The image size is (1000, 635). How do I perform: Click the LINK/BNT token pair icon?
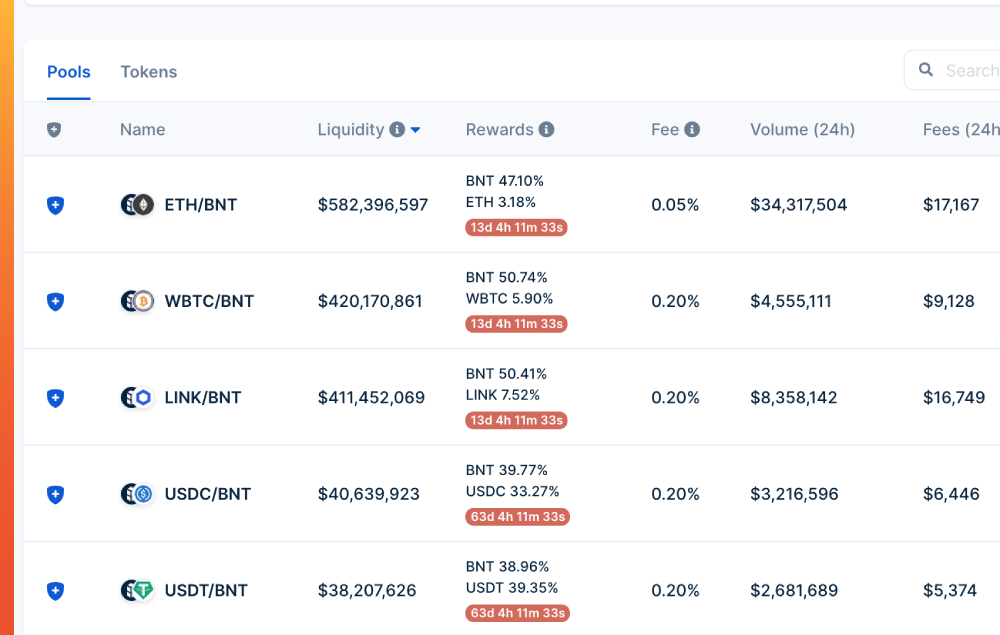coord(137,397)
